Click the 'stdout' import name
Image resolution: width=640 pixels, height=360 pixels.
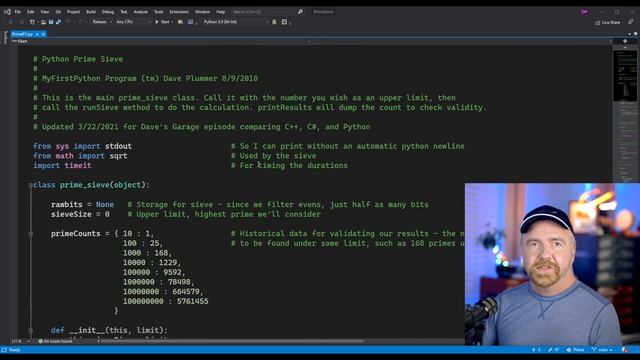coord(118,146)
